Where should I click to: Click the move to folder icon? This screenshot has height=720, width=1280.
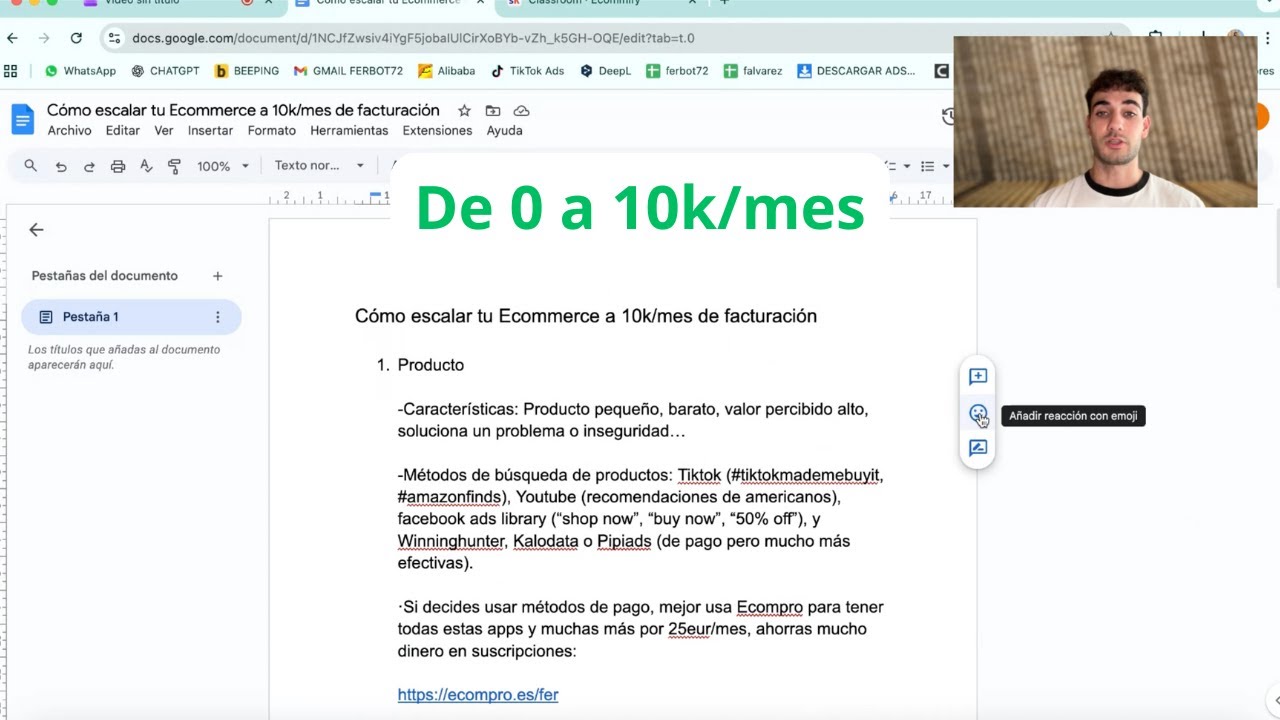(493, 111)
